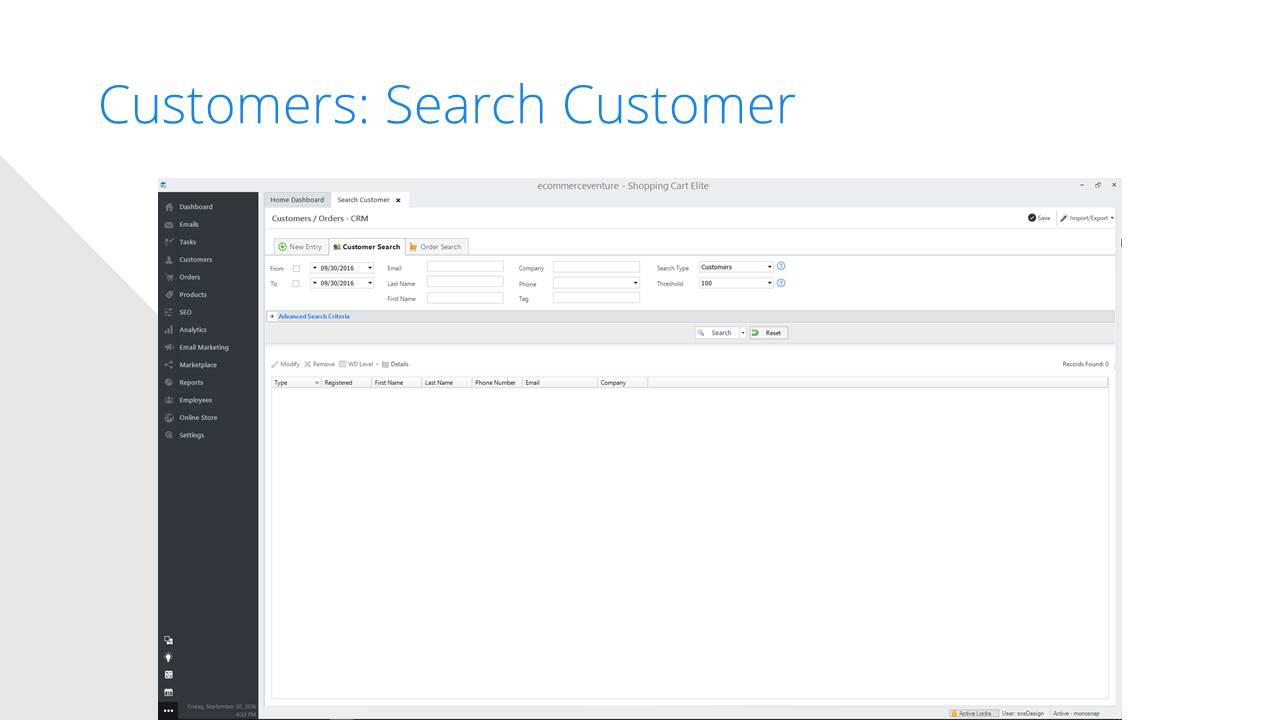Select the Customer Search tab
Viewport: 1280px width, 720px height.
(x=366, y=247)
